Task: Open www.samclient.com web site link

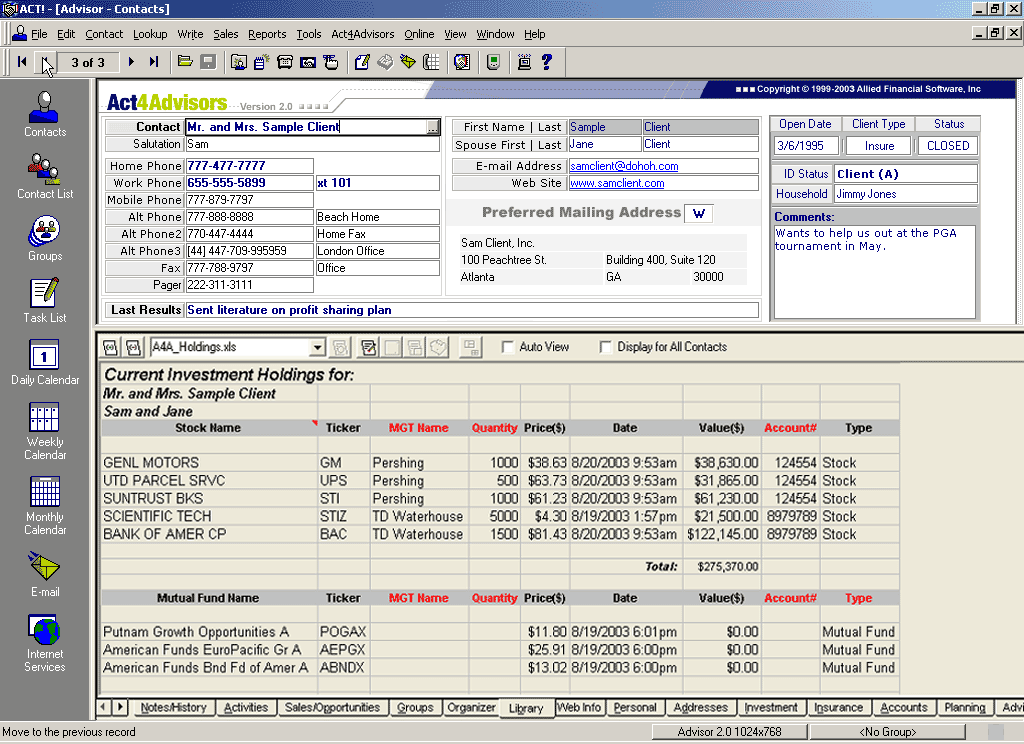Action: (616, 183)
